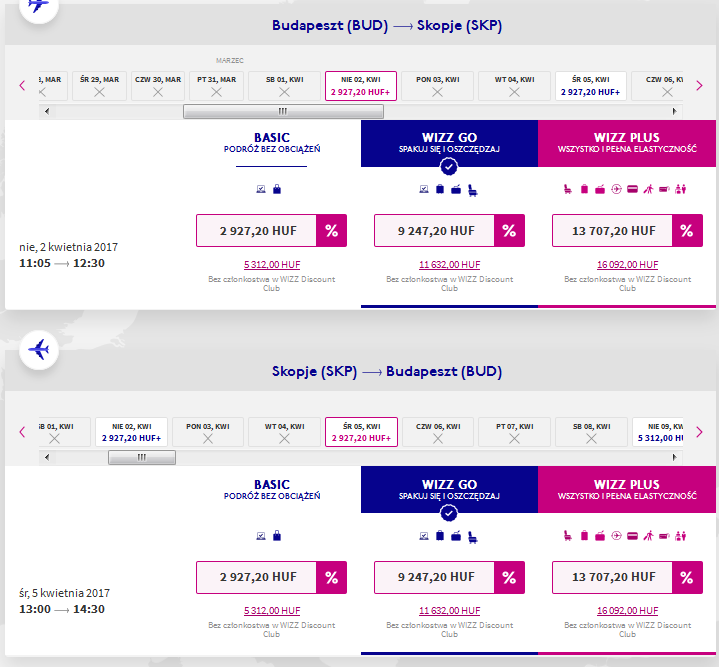Show earlier outbound dates with the left pink arrow

[22, 85]
